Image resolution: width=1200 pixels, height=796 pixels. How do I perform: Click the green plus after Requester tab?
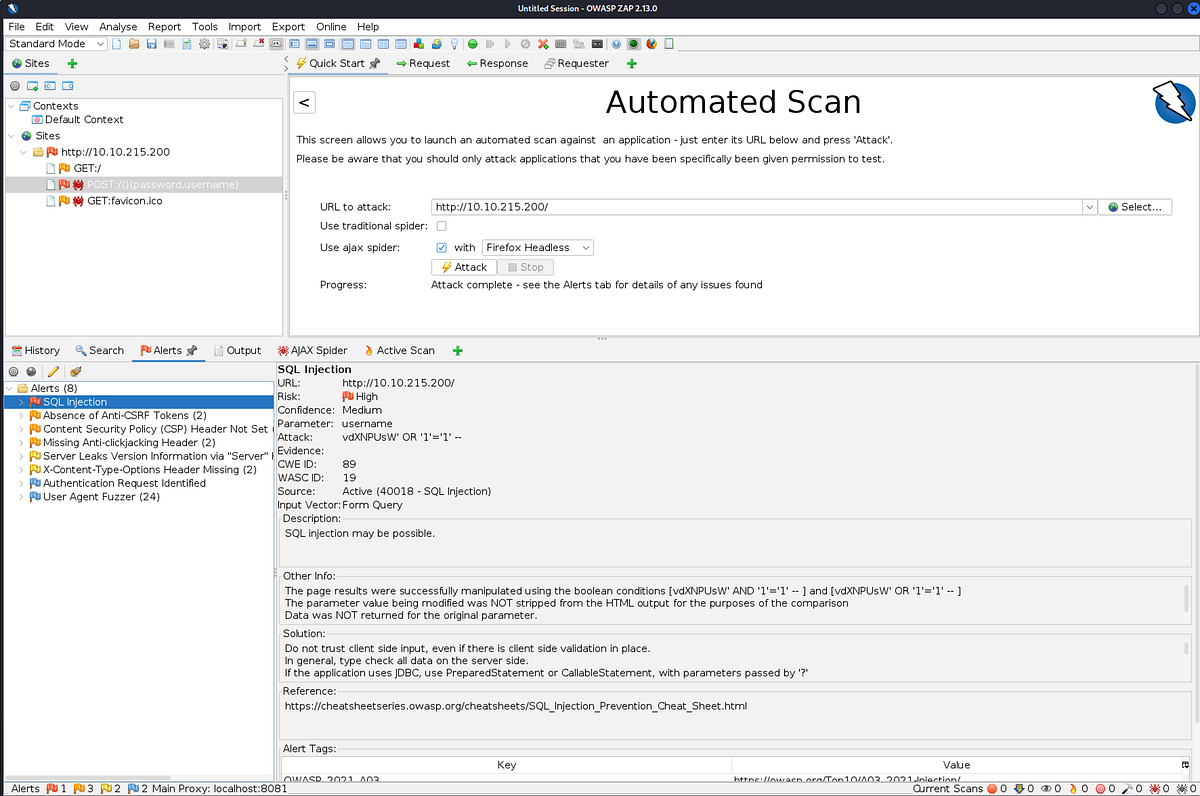coord(631,63)
